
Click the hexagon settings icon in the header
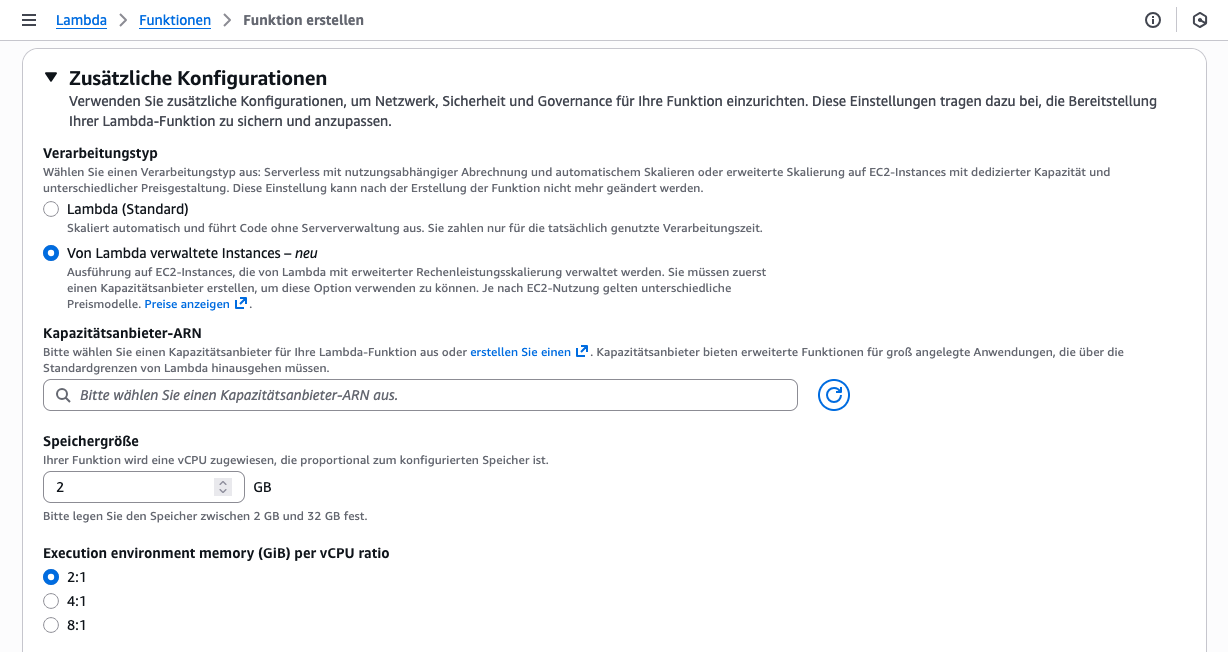[1199, 20]
